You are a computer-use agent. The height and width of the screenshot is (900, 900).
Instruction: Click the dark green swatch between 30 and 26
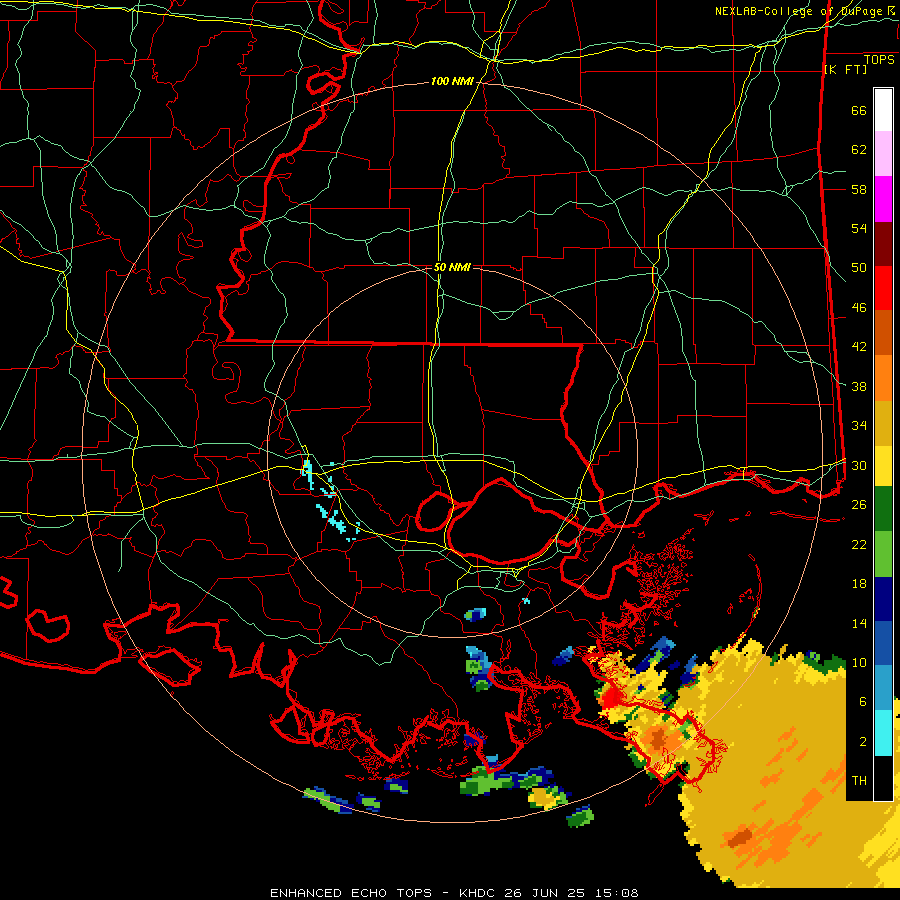(883, 509)
